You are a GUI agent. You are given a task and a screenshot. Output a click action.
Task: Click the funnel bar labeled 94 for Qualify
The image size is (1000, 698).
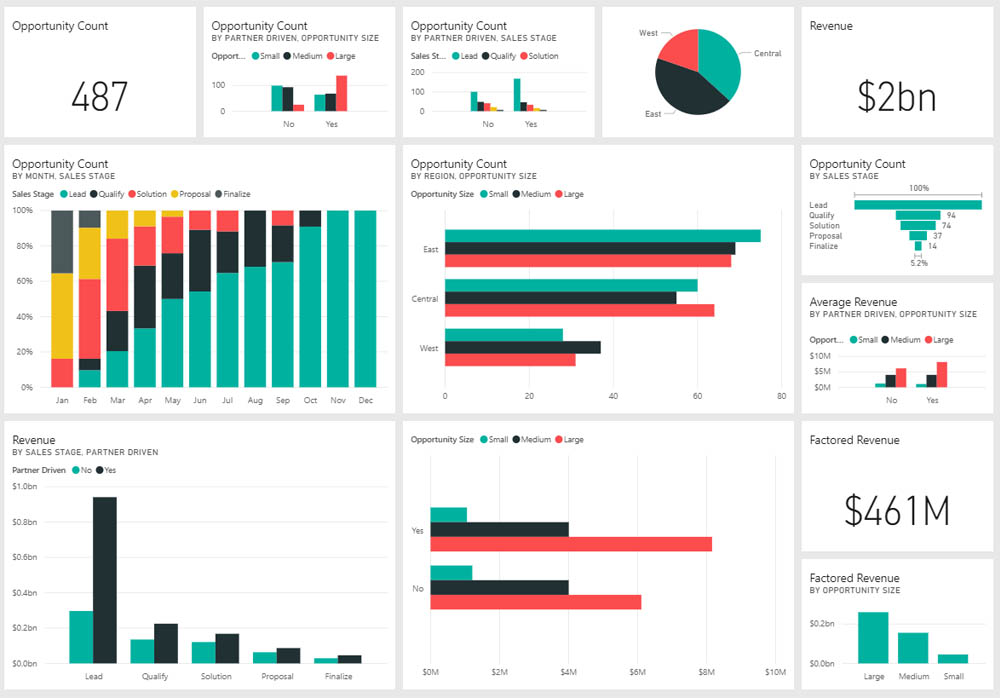point(918,215)
